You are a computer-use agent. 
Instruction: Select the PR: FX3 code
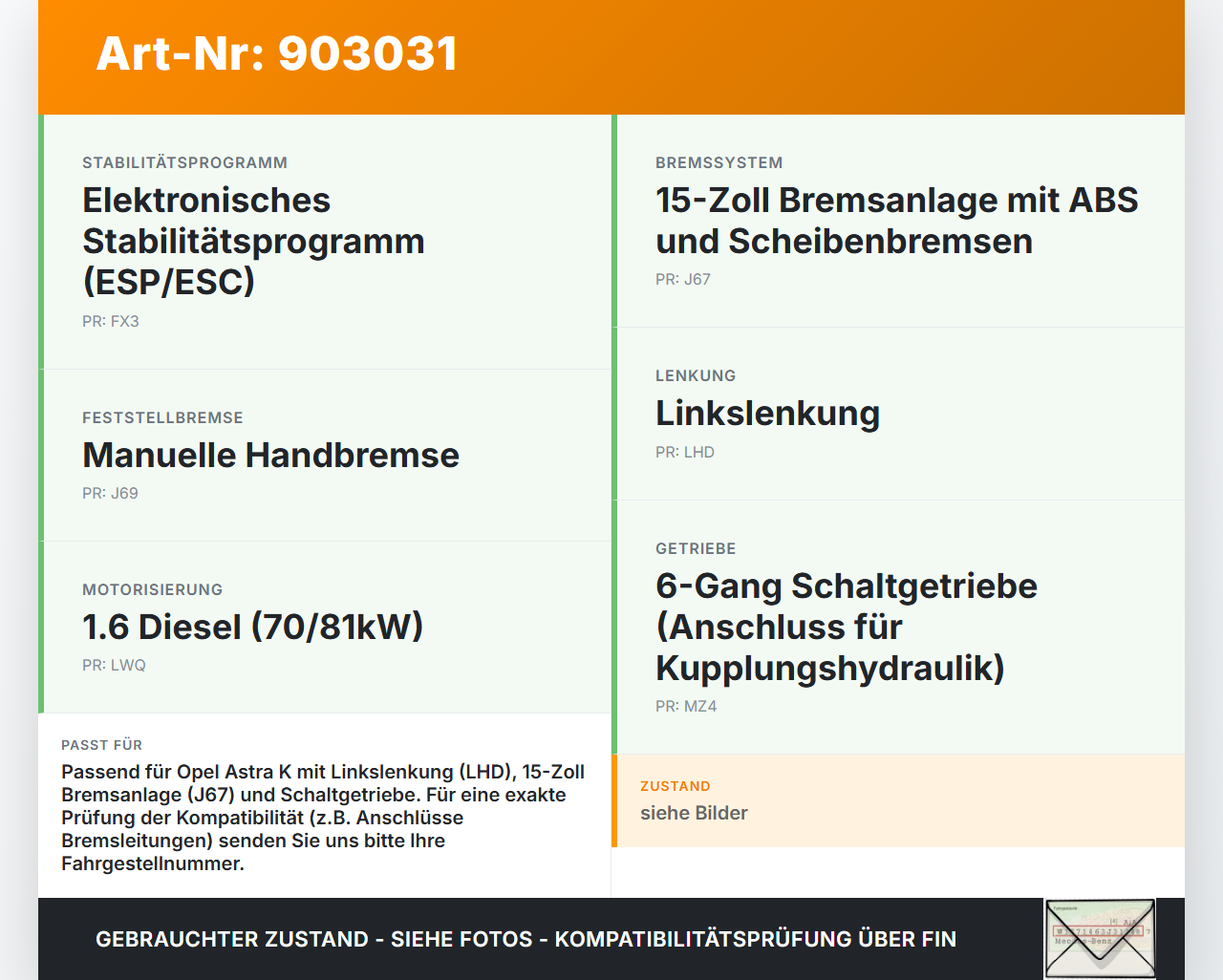(x=111, y=322)
